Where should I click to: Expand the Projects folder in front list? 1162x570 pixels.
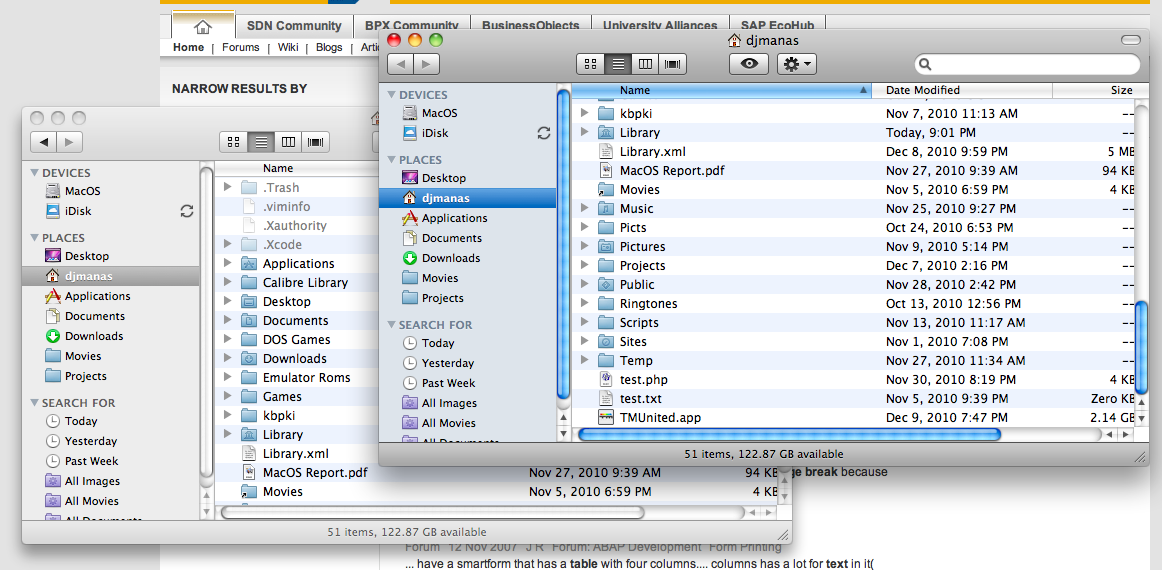click(x=585, y=266)
